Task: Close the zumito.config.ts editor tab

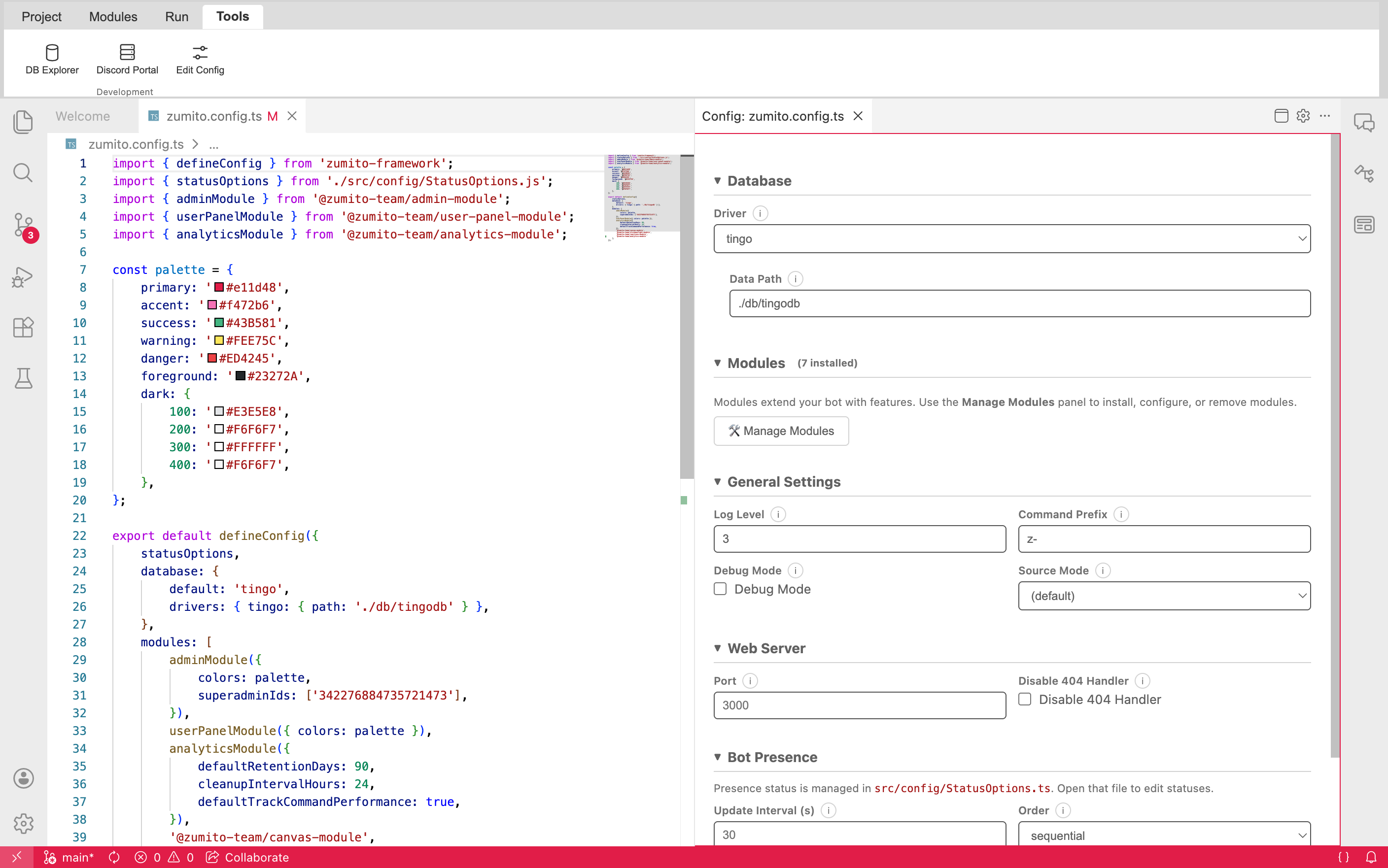Action: [x=292, y=116]
